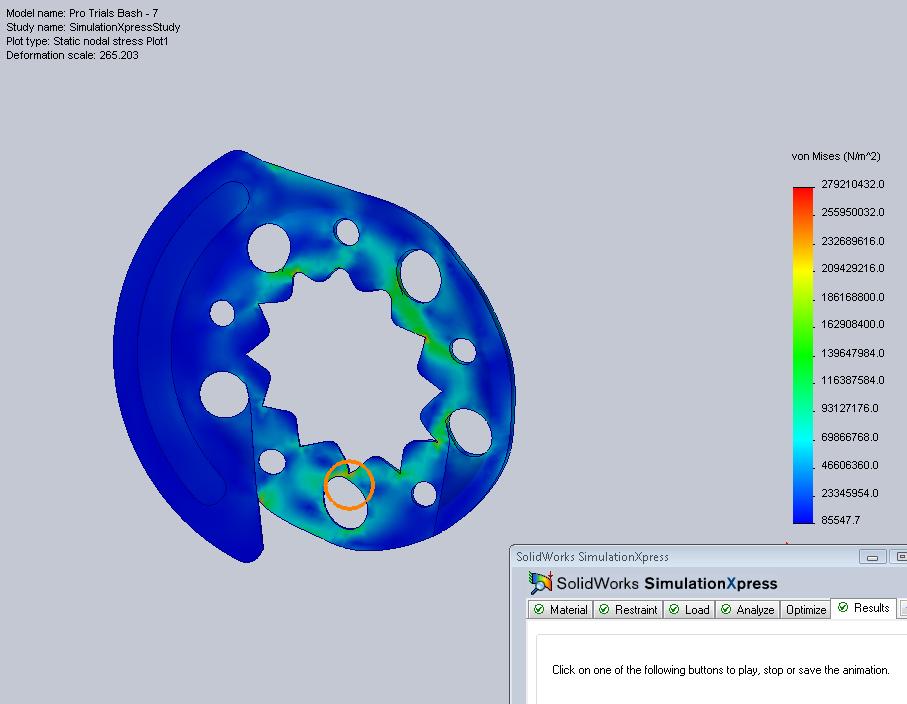The height and width of the screenshot is (704, 907).
Task: Click the 'Deformation scale: 265.203' text
Action: pos(72,55)
